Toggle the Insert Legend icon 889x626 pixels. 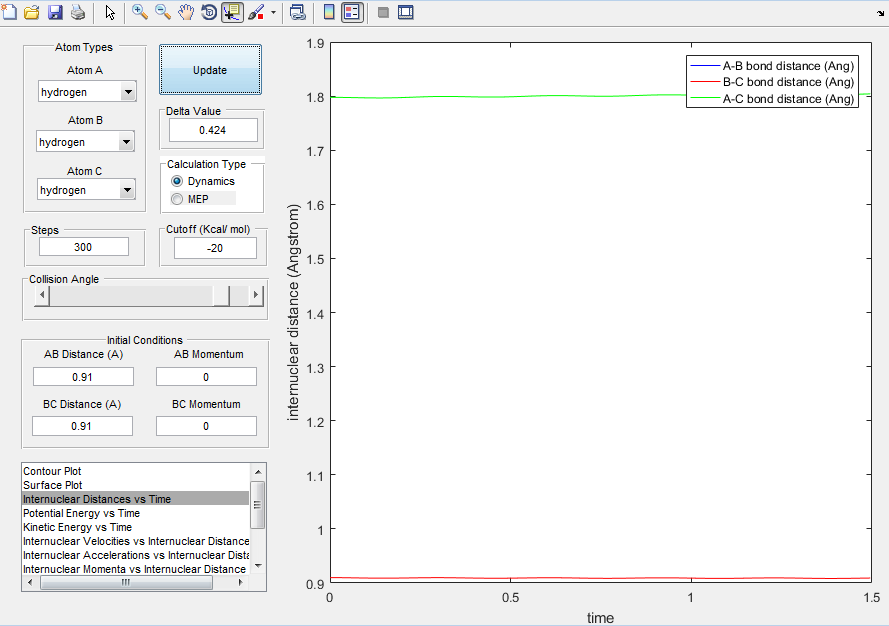pyautogui.click(x=352, y=13)
